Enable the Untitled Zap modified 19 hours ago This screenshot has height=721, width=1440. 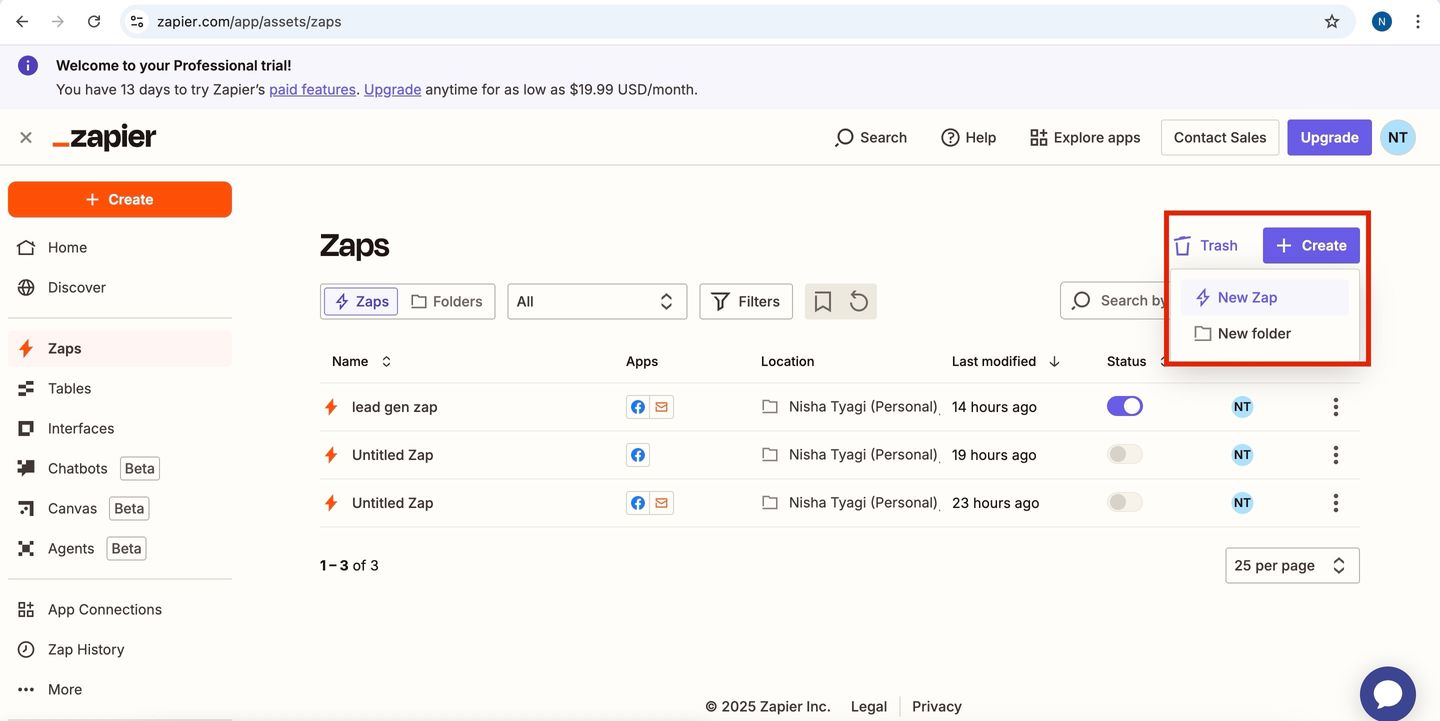coord(1125,454)
